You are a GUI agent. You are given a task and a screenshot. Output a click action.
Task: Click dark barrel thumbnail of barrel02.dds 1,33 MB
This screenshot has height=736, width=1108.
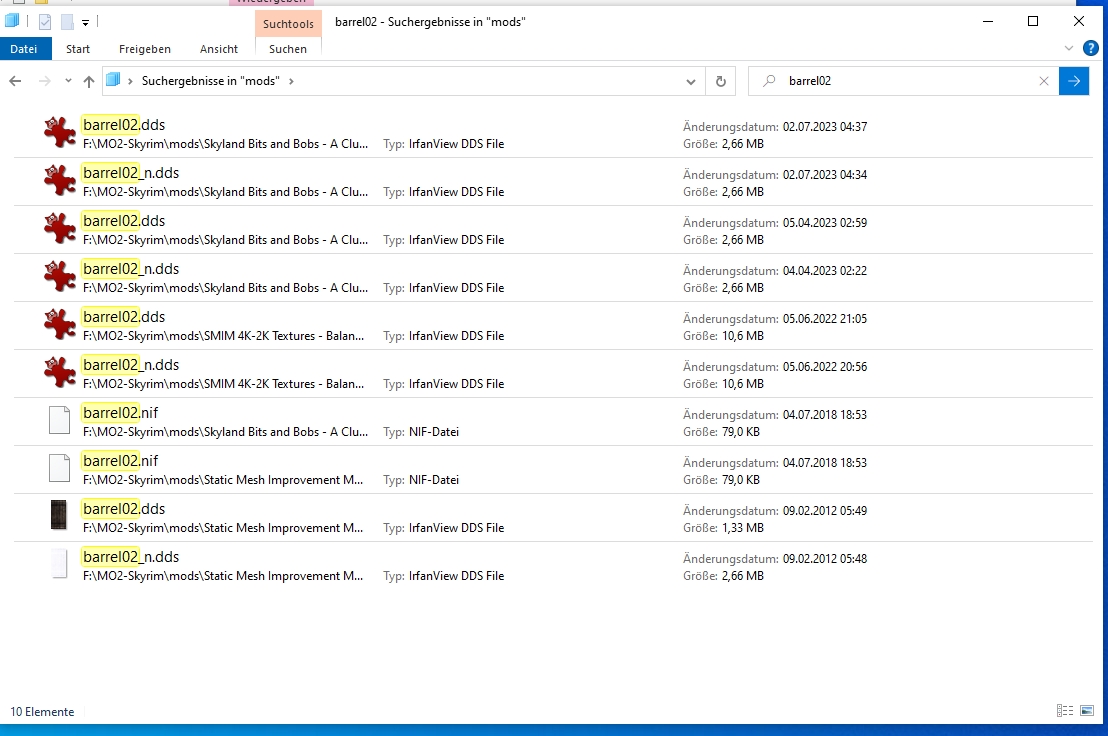pyautogui.click(x=59, y=515)
